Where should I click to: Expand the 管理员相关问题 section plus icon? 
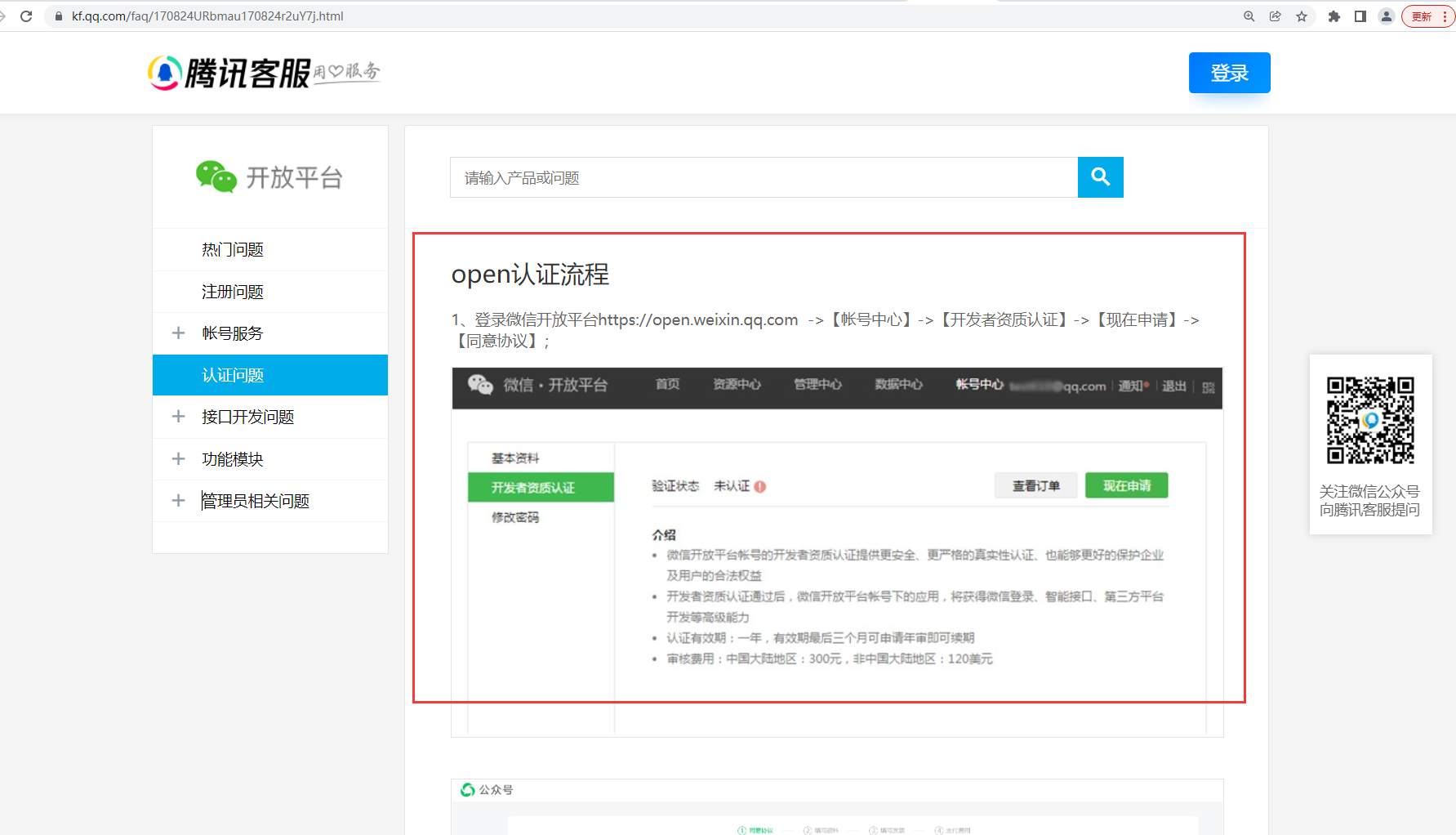click(178, 501)
